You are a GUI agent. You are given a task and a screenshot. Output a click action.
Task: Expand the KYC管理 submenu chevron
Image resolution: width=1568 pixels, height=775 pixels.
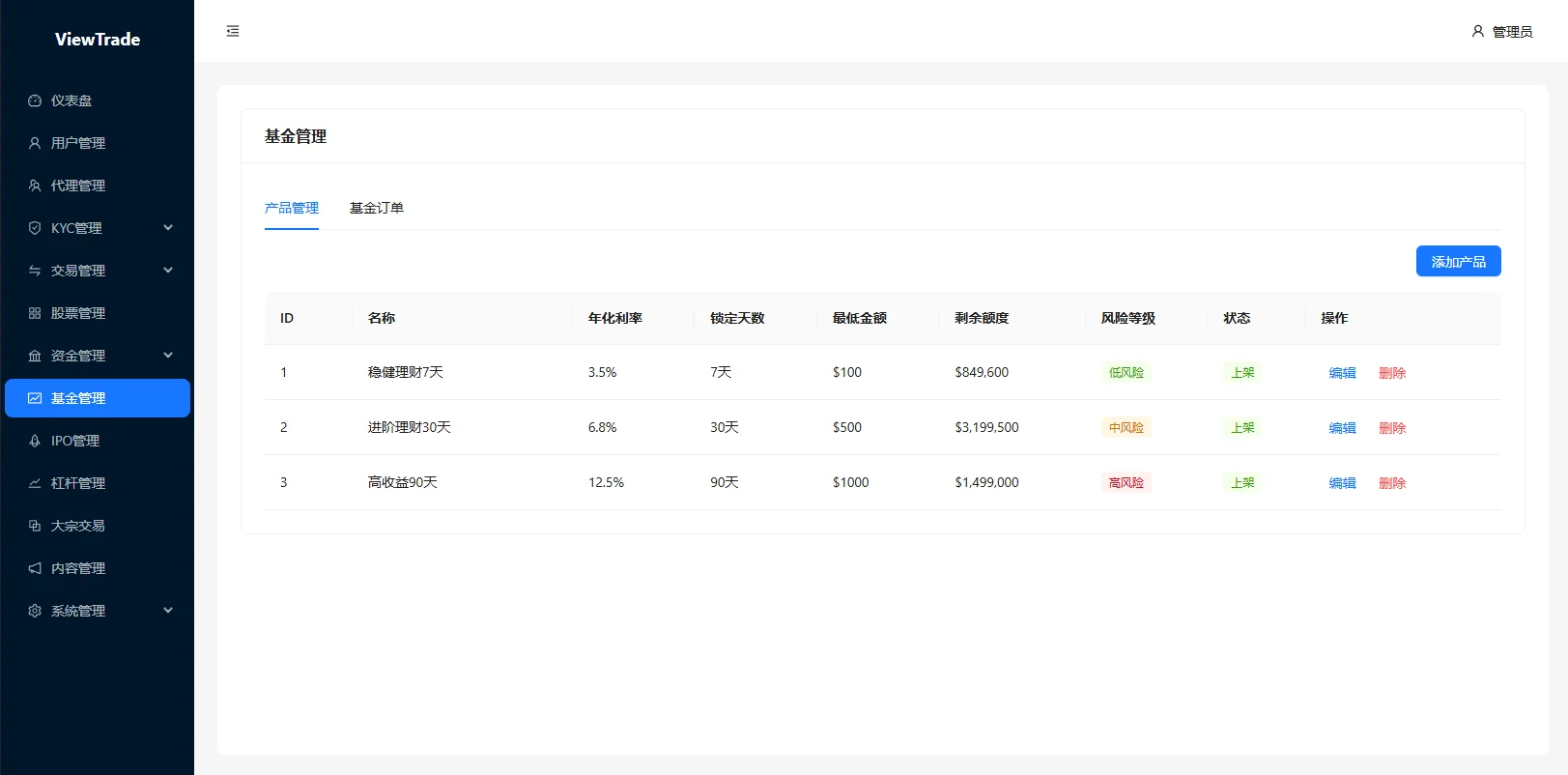coord(168,228)
